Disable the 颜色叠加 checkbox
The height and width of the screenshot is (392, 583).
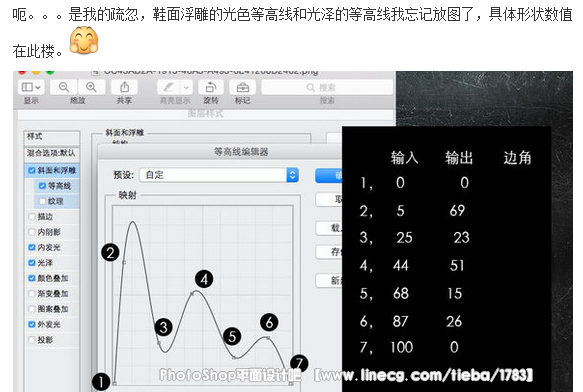[x=32, y=278]
